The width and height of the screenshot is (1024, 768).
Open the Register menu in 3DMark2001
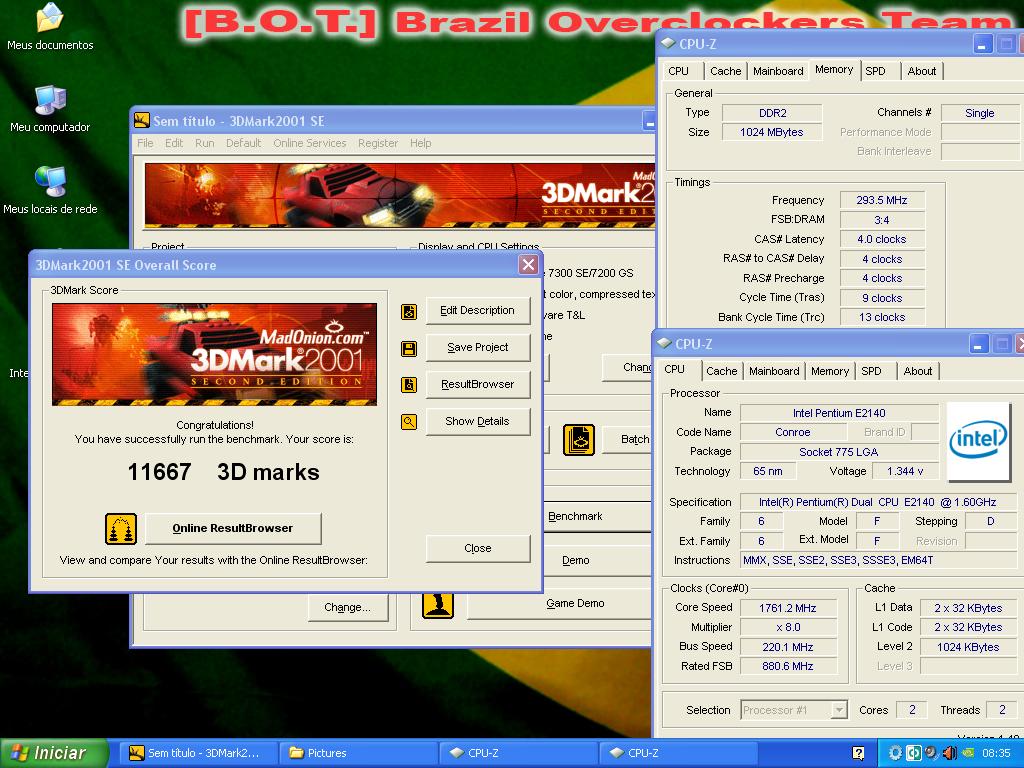click(377, 143)
